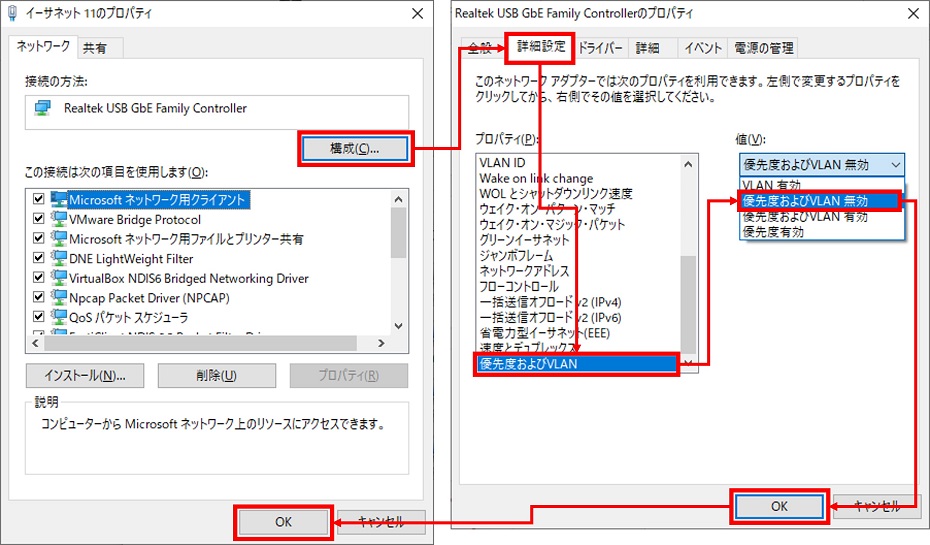
Task: Select 優先度およびVLAN in the property list
Action: tap(576, 364)
